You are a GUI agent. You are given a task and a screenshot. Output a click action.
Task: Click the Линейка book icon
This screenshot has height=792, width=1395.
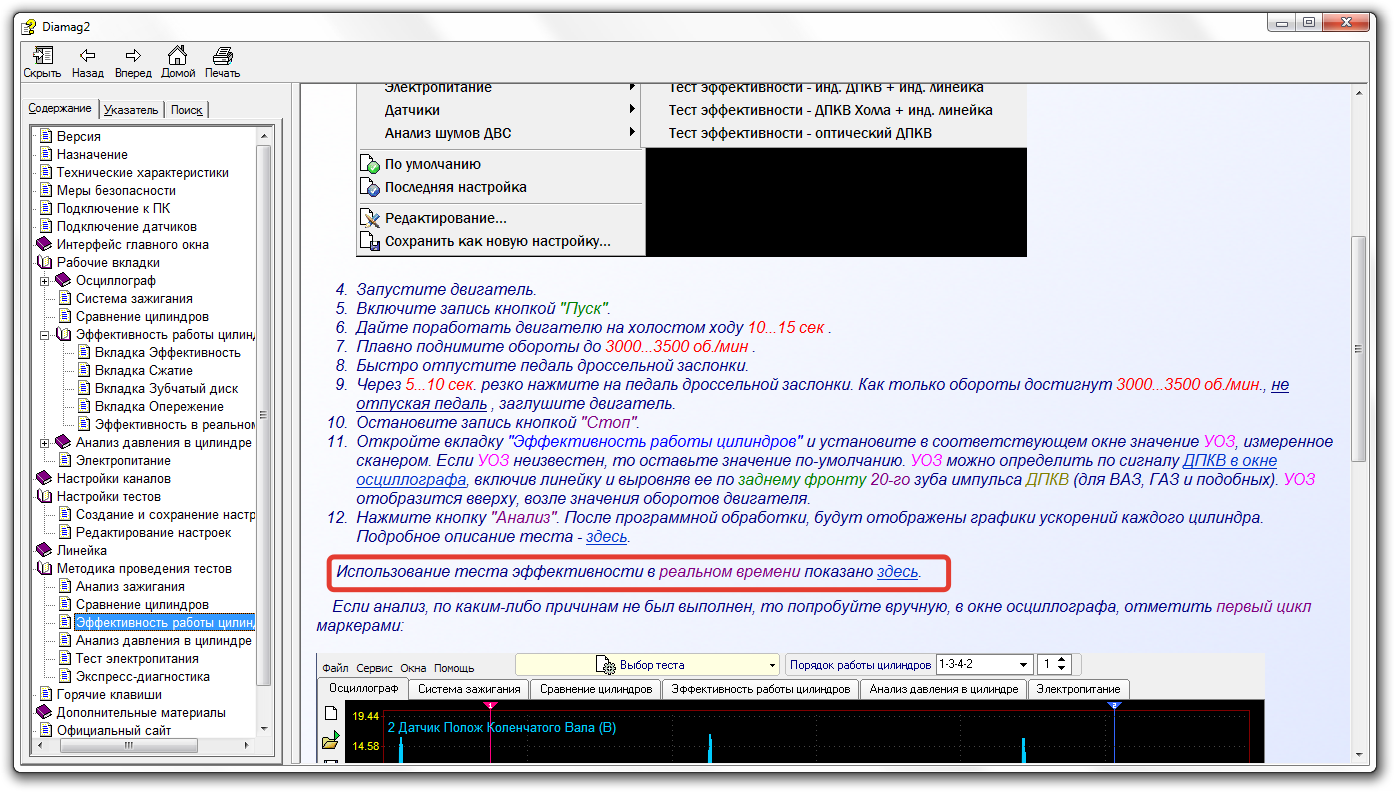tap(44, 550)
